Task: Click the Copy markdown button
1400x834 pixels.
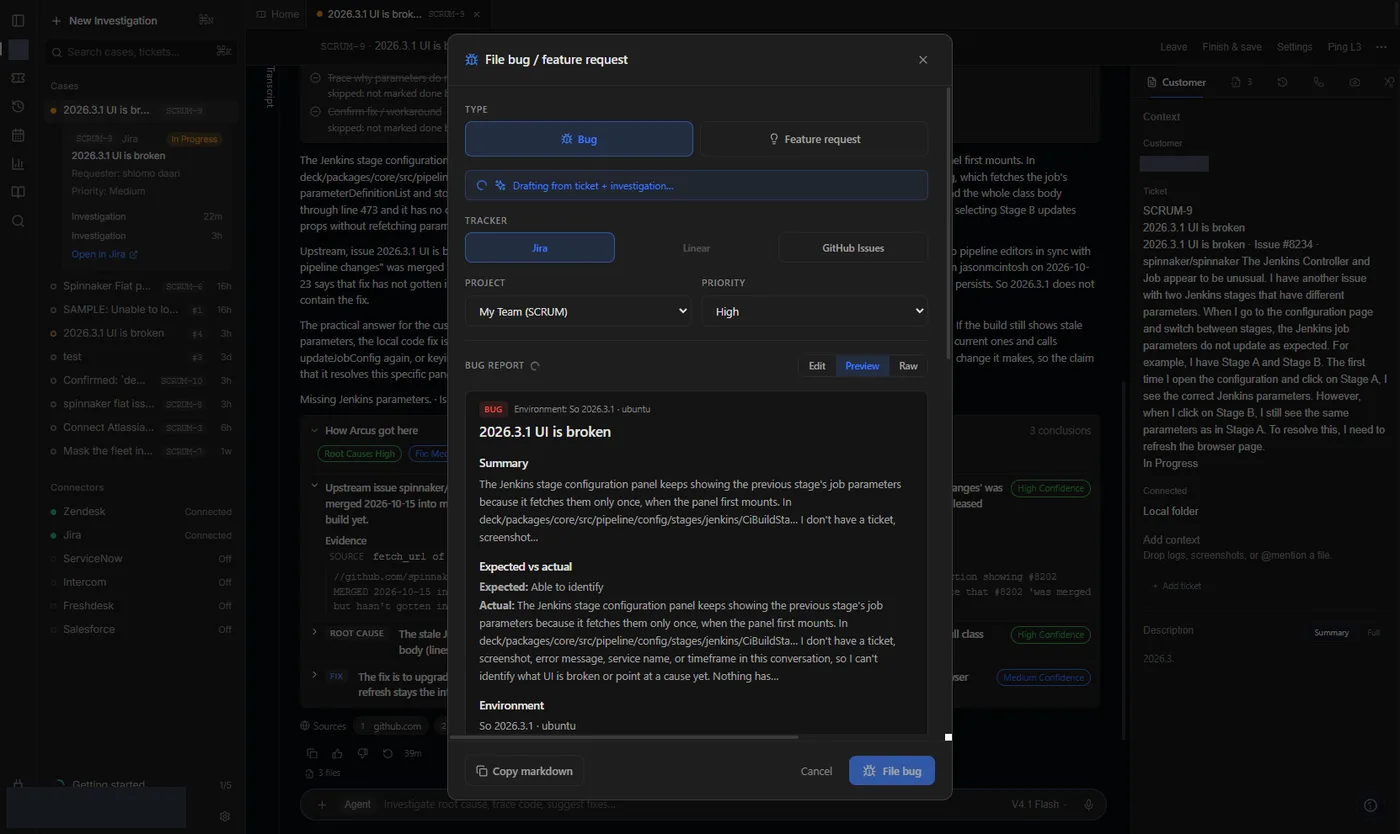Action: pyautogui.click(x=524, y=771)
